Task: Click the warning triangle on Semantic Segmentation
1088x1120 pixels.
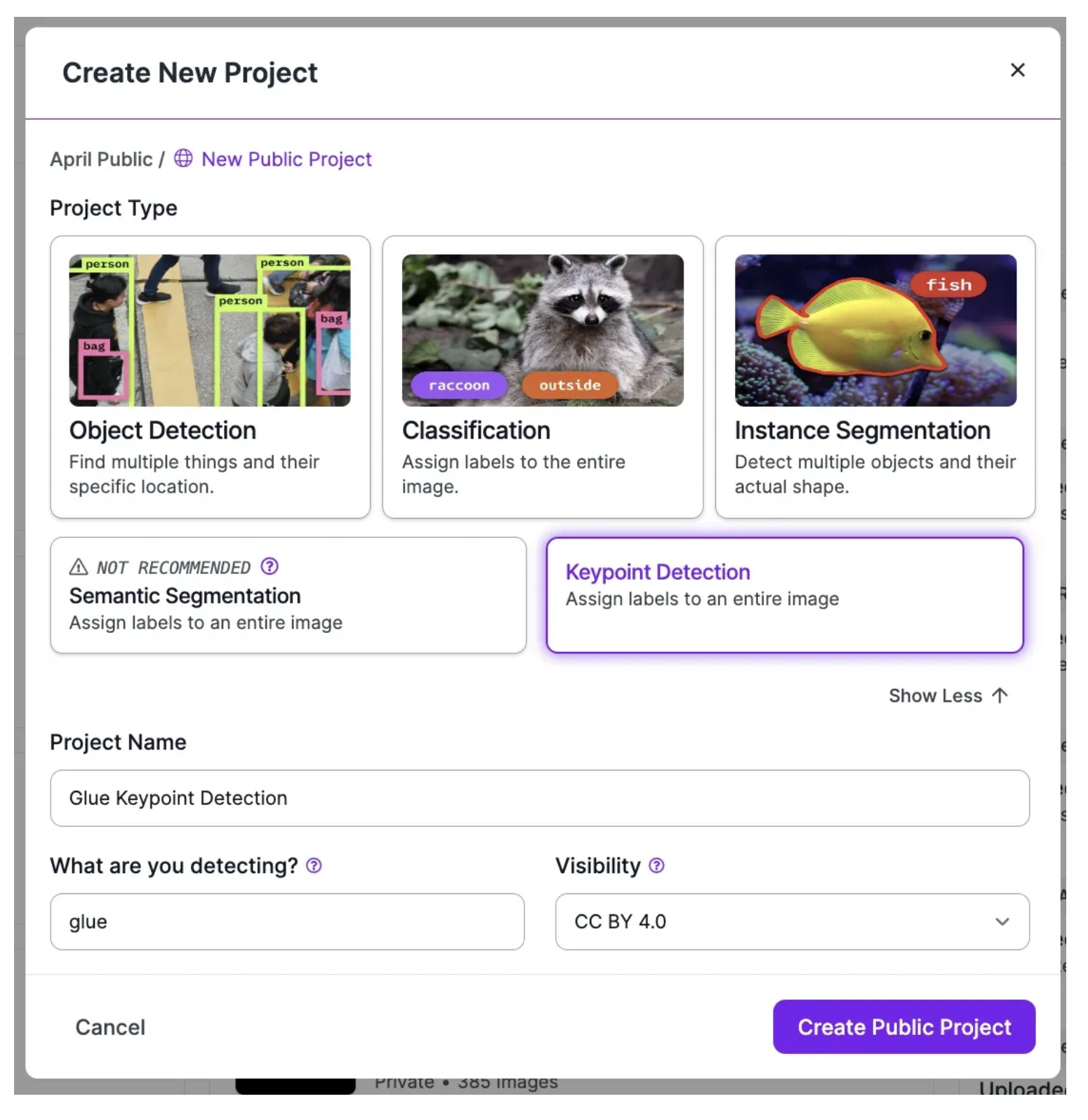Action: (x=79, y=566)
